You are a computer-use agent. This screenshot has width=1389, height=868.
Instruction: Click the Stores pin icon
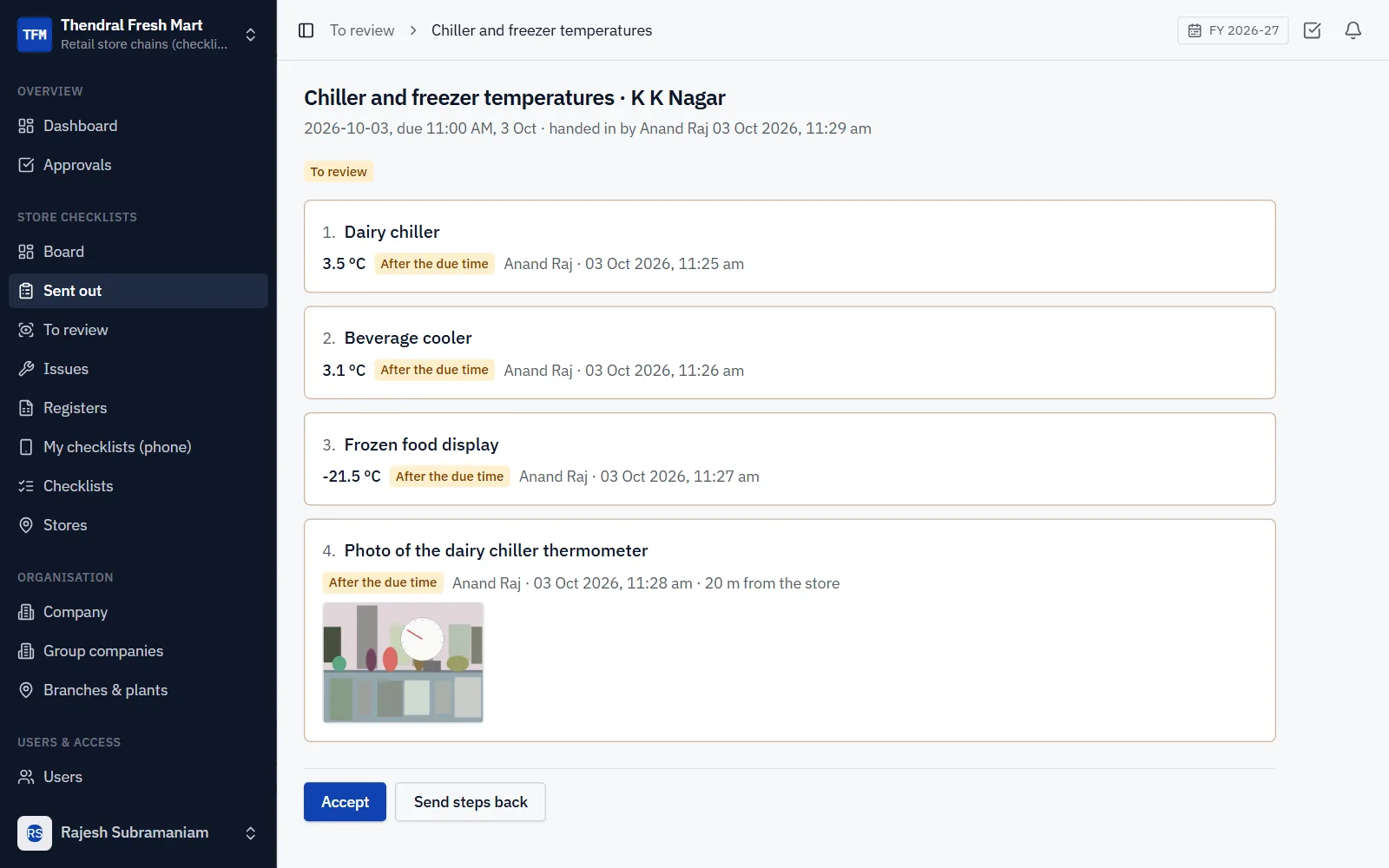[26, 525]
